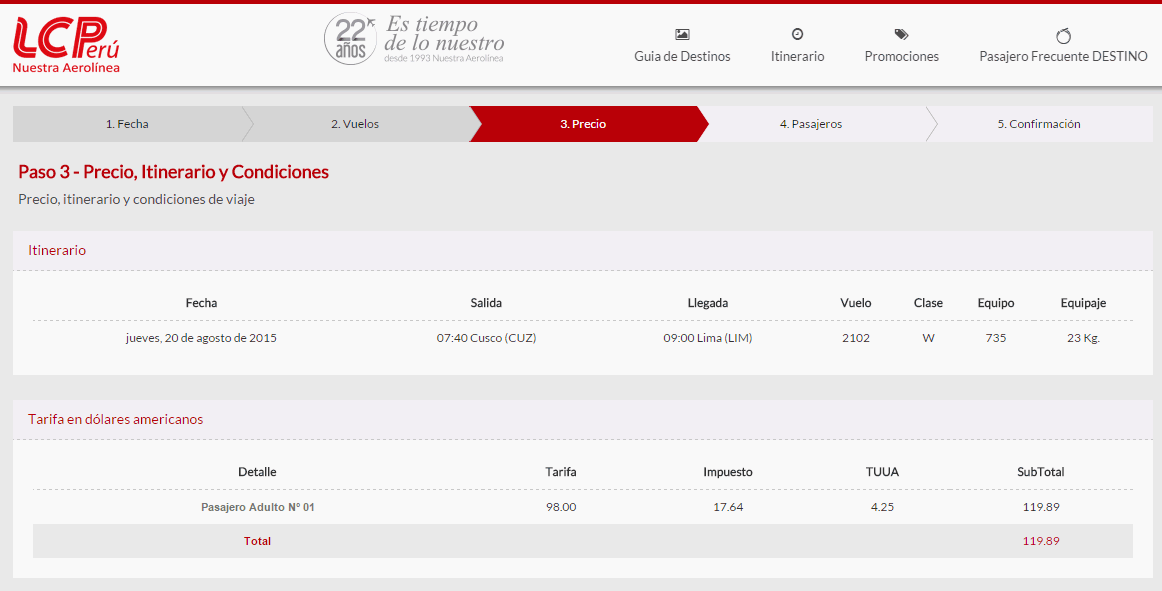Go back to step 2. Vuelos

tap(355, 124)
